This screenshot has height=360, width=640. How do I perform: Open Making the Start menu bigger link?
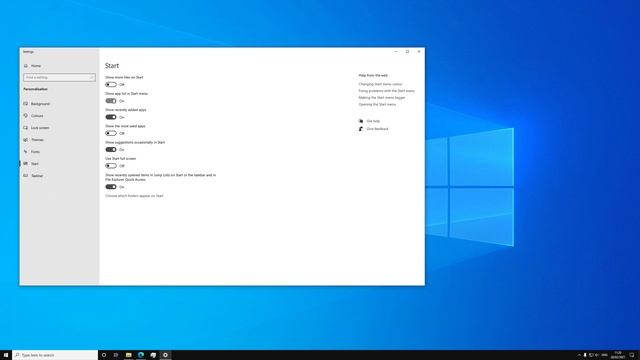(x=382, y=98)
